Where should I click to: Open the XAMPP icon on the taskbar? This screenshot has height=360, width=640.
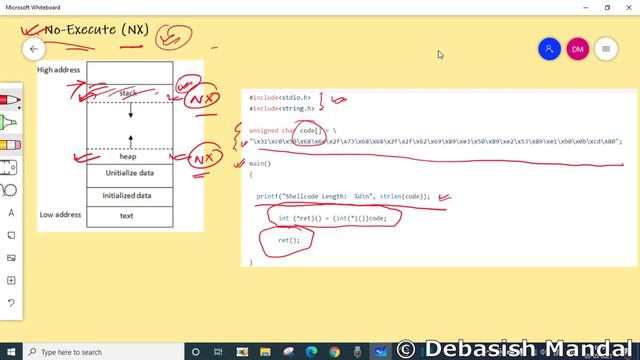[x=242, y=351]
